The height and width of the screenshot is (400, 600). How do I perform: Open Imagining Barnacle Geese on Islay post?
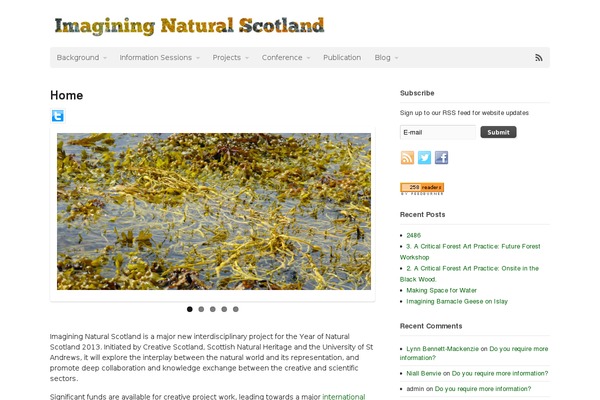457,301
